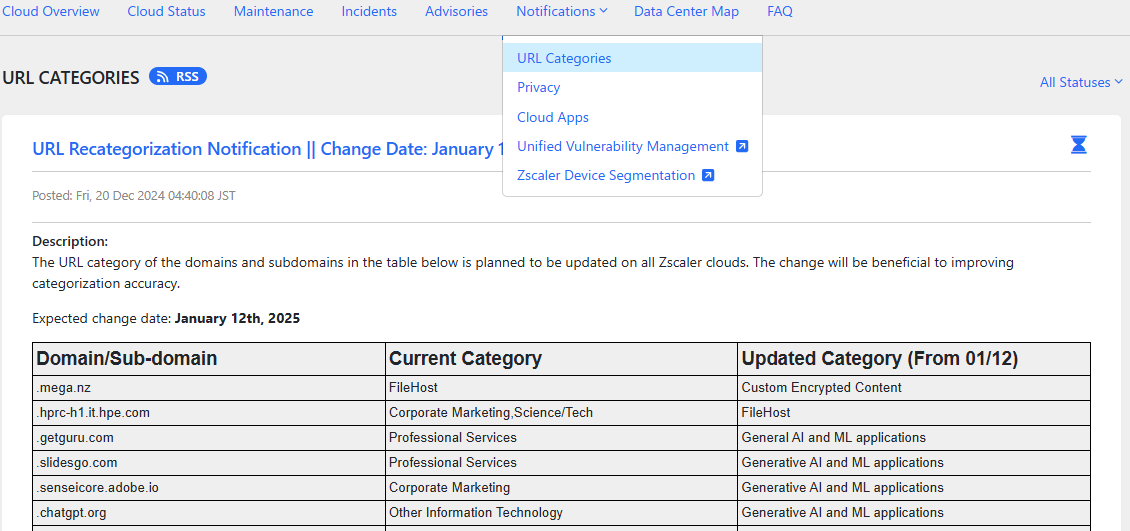Choose Privacy in the Notifications menu

tap(538, 88)
